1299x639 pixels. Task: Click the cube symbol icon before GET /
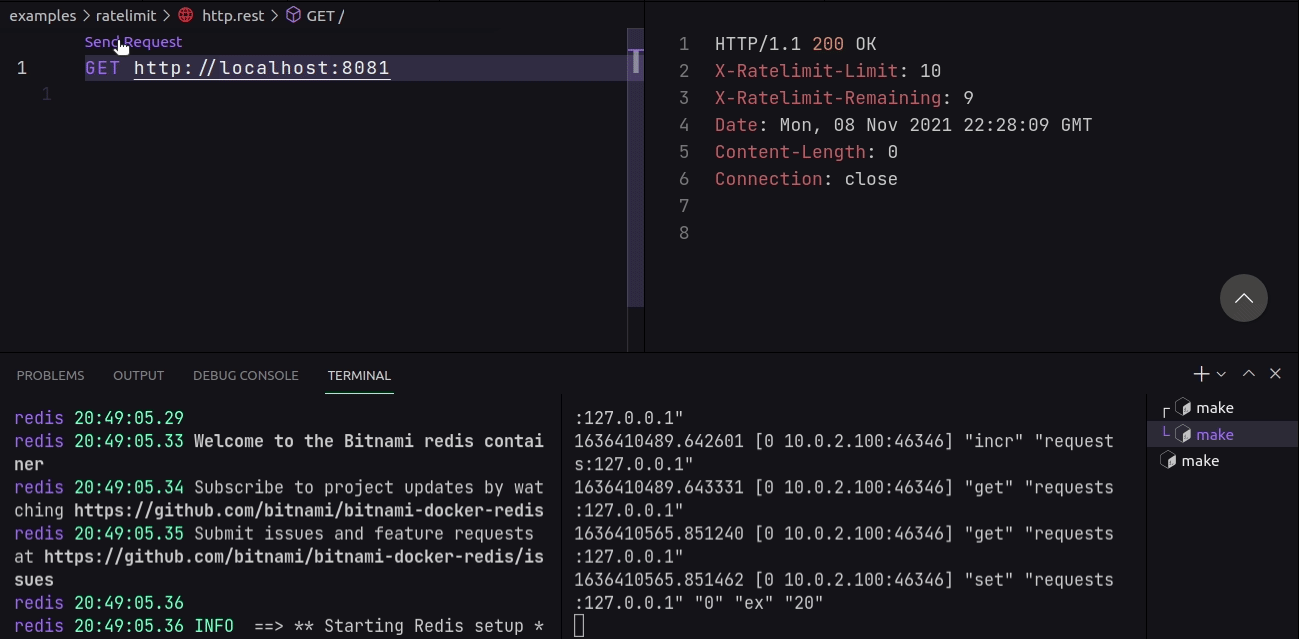point(293,15)
